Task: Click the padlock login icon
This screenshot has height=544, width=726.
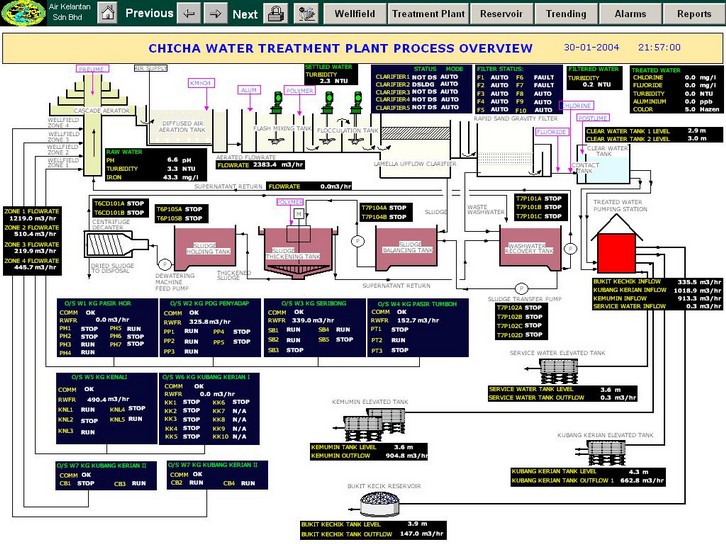Action: [x=275, y=13]
